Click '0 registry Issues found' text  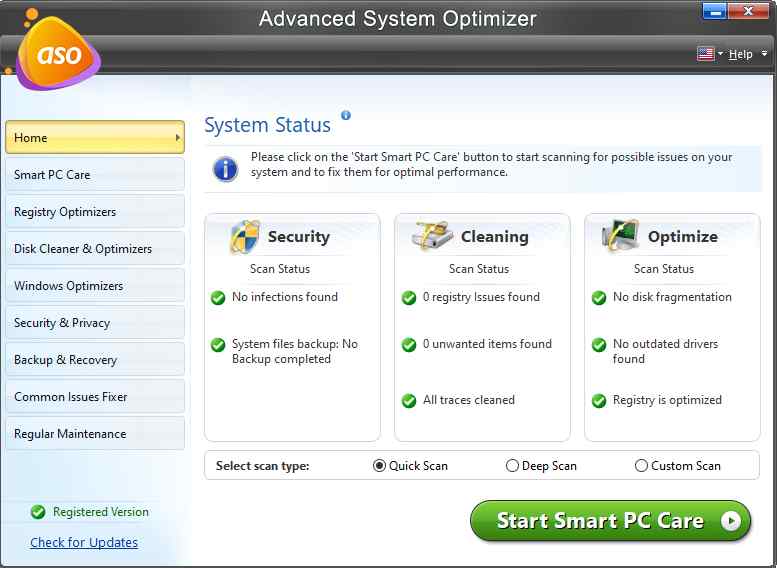tap(481, 297)
